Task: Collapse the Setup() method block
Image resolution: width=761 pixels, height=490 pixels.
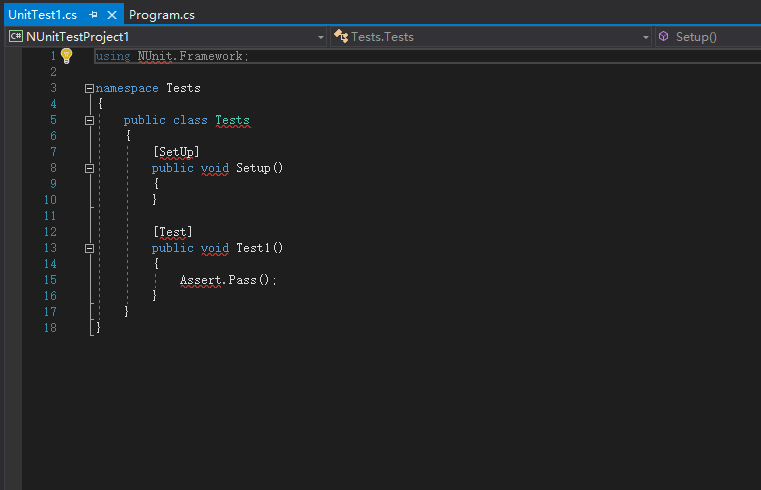Action: (89, 168)
